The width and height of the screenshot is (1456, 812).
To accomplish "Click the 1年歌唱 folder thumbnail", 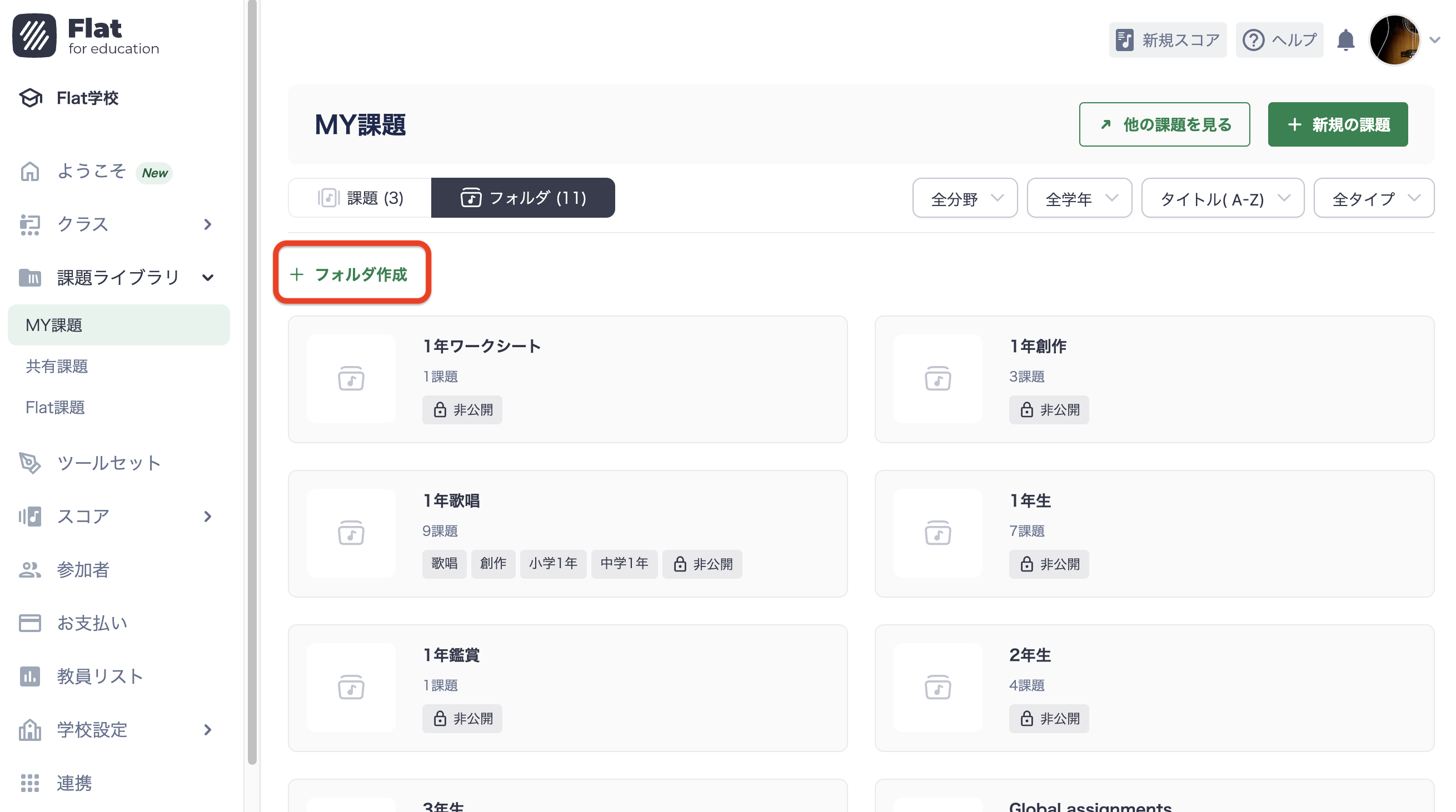I will (351, 533).
